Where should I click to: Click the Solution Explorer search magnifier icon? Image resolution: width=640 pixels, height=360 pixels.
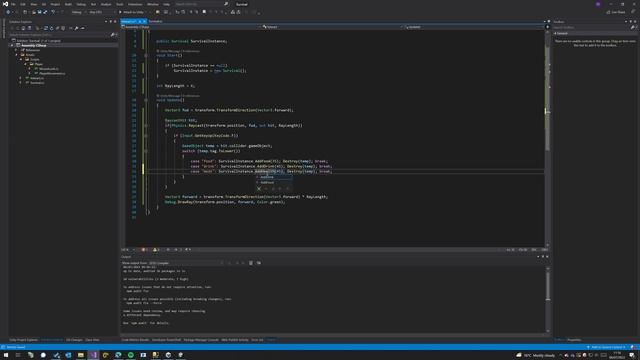[x=112, y=35]
